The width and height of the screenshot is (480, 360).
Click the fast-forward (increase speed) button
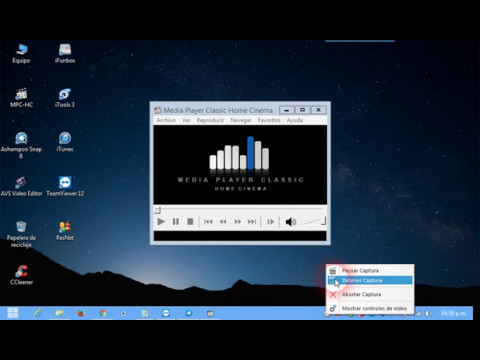coord(238,222)
